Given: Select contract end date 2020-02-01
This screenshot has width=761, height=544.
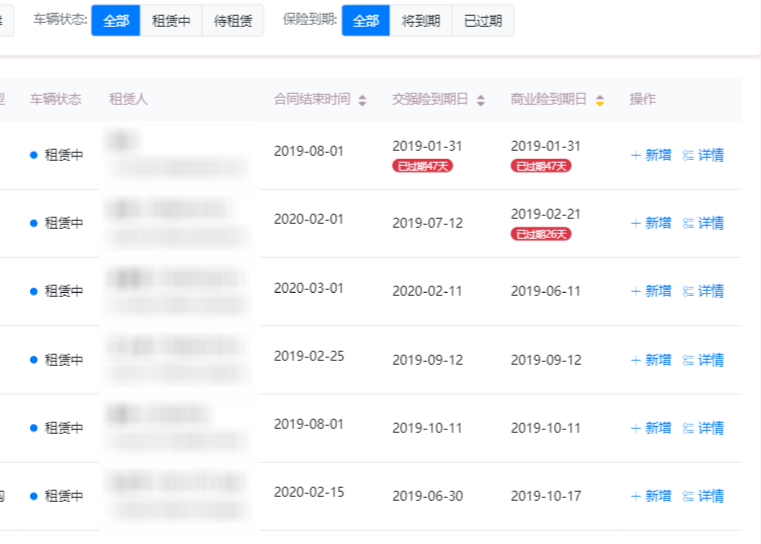Looking at the screenshot, I should (309, 219).
